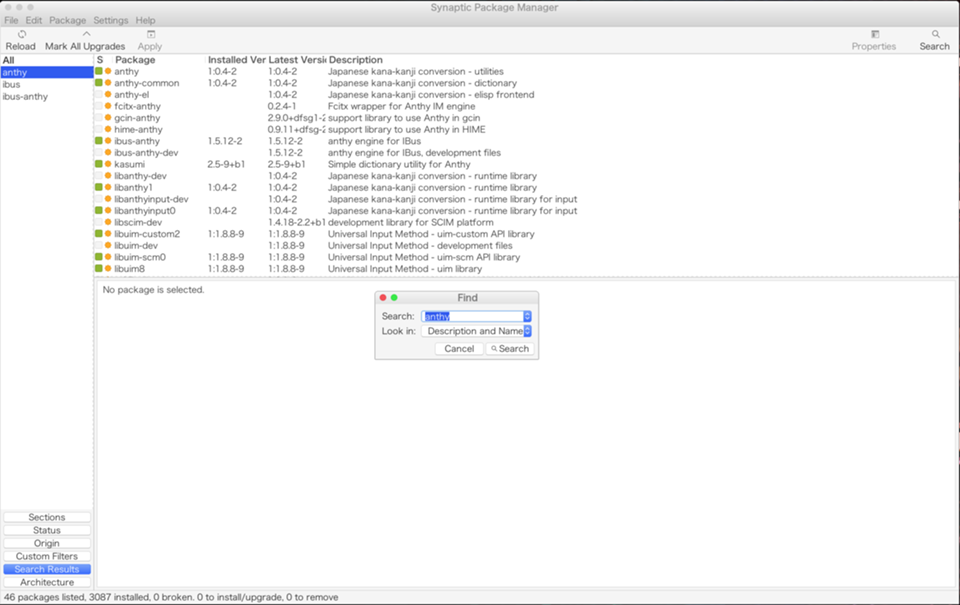
Task: Click the Search magnifier toolbar icon
Action: (935, 34)
